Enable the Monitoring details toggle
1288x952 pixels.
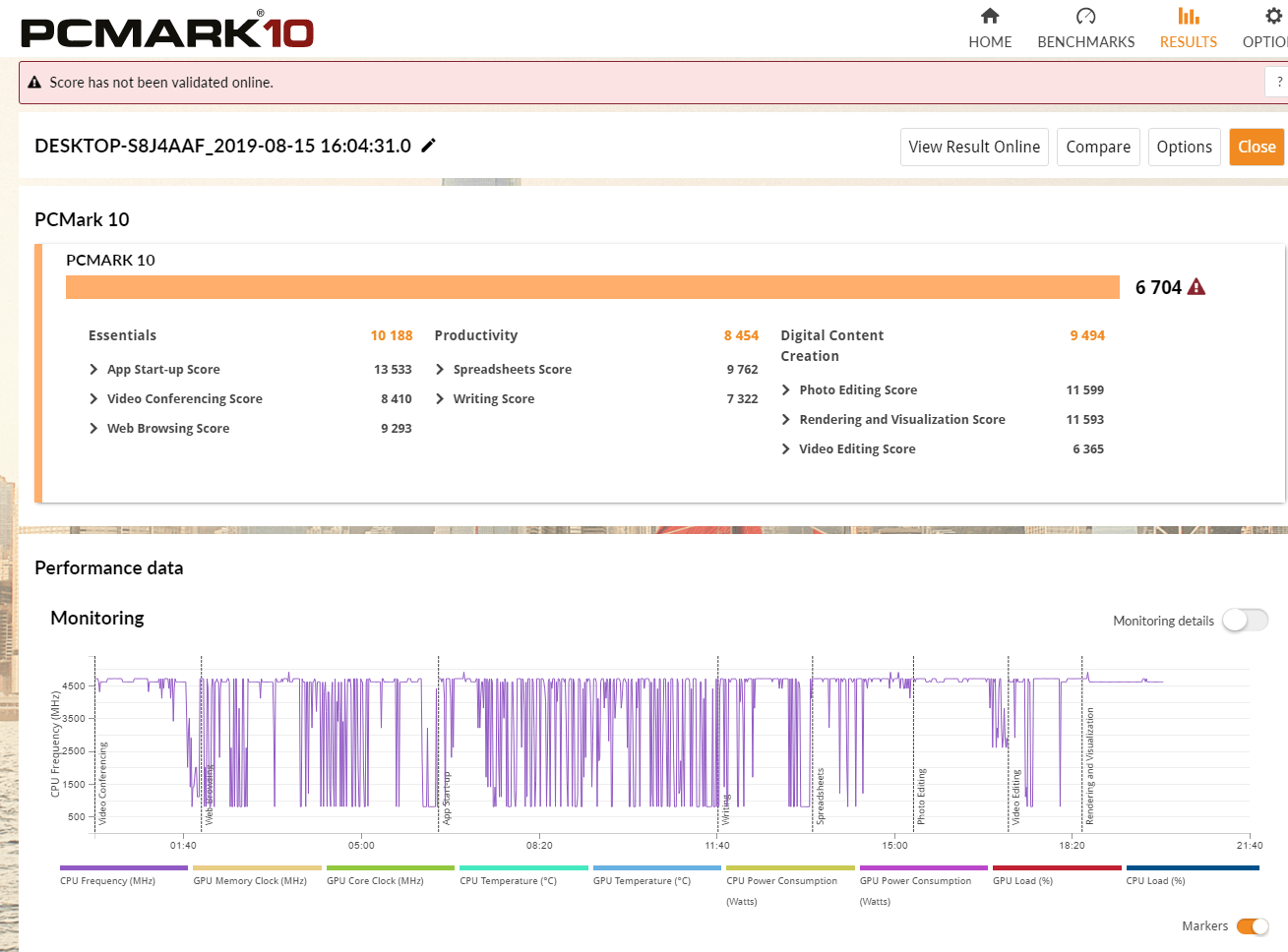[x=1245, y=621]
